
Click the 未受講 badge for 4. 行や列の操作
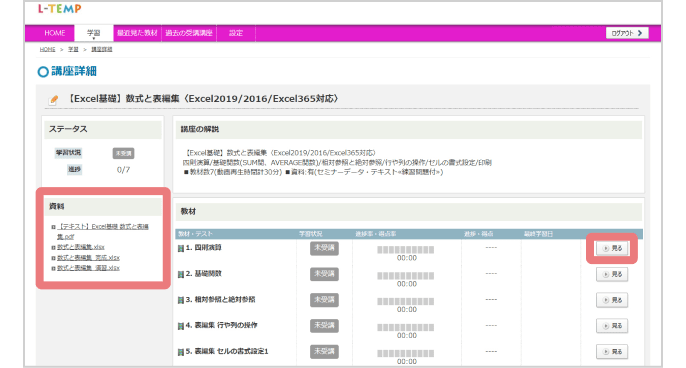pyautogui.click(x=324, y=326)
